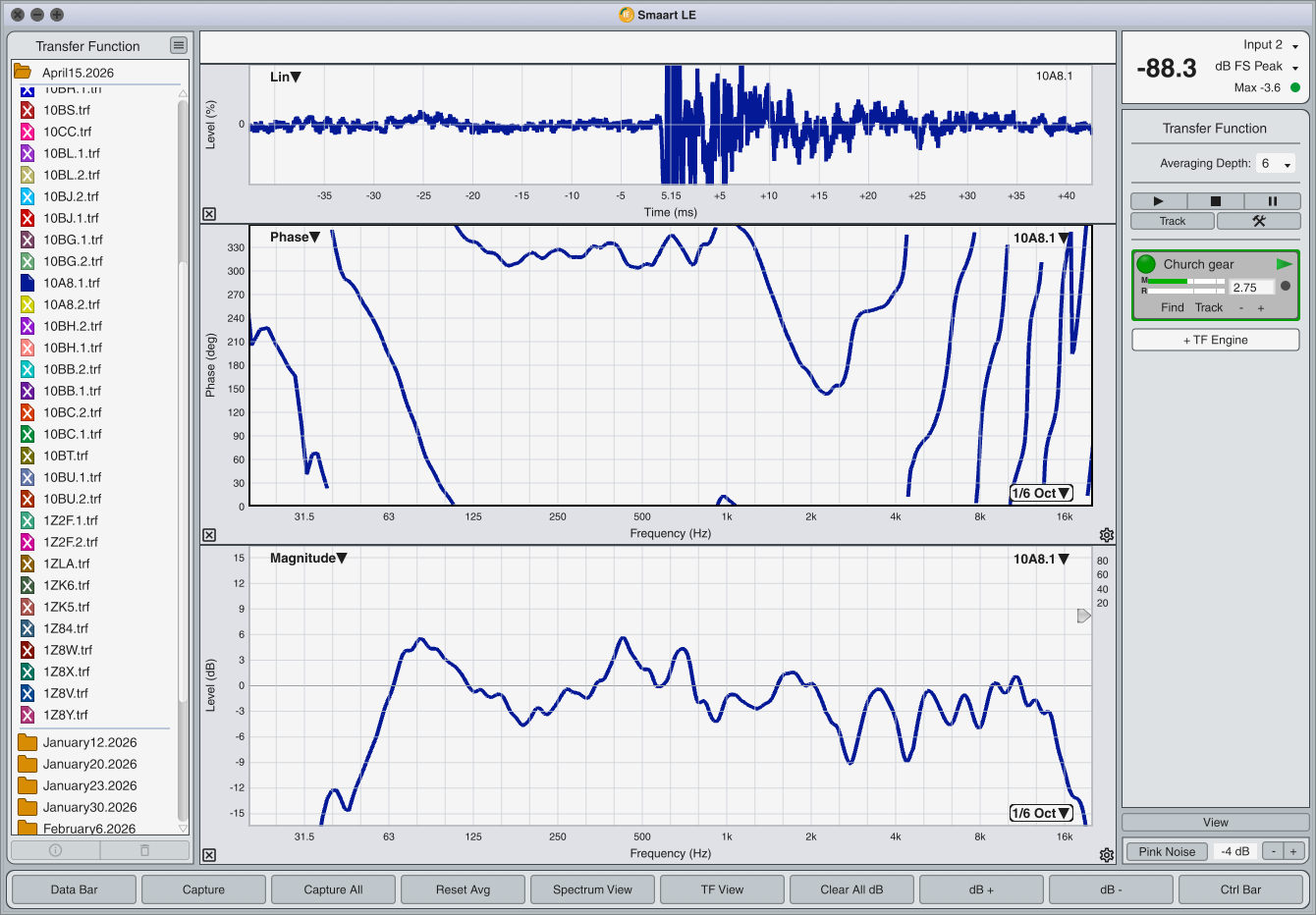This screenshot has height=915, width=1316.
Task: Click the coherence threshold arrow marker on Magnitude plot
Action: [x=1084, y=616]
